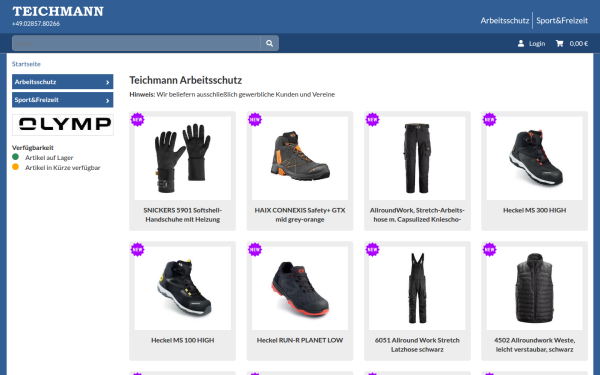The height and width of the screenshot is (375, 600).
Task: Focus the search input field
Action: [x=136, y=43]
